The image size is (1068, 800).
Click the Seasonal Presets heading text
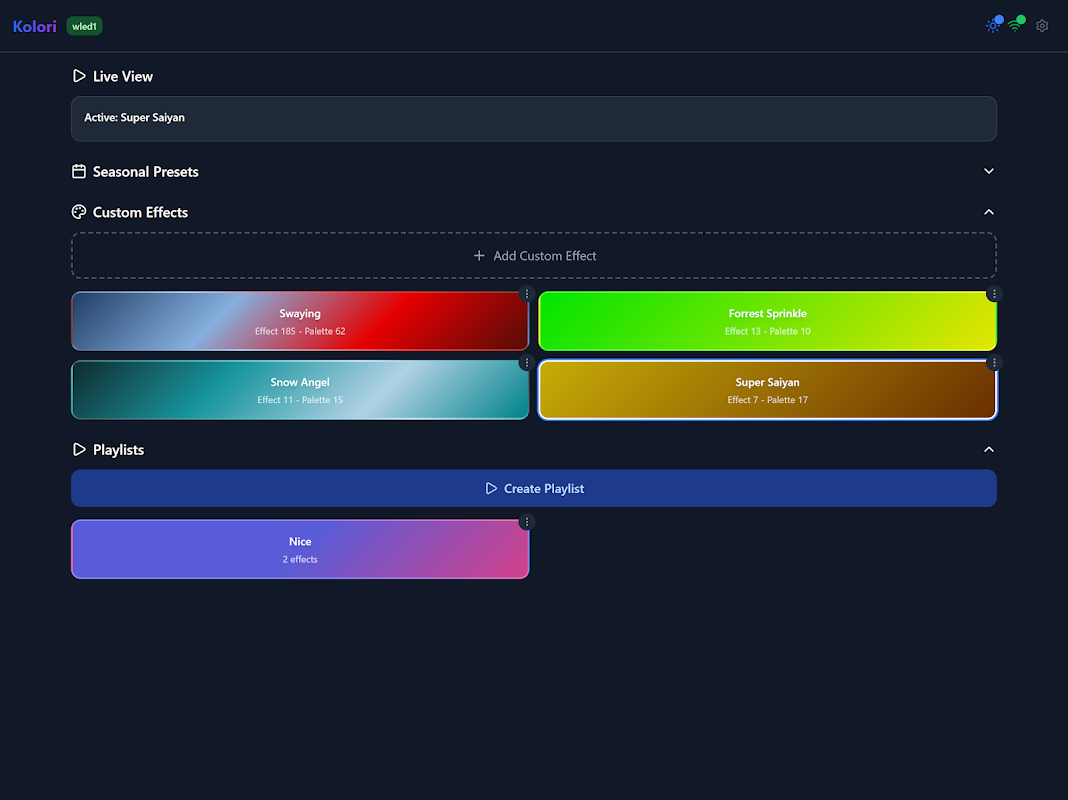tap(146, 172)
